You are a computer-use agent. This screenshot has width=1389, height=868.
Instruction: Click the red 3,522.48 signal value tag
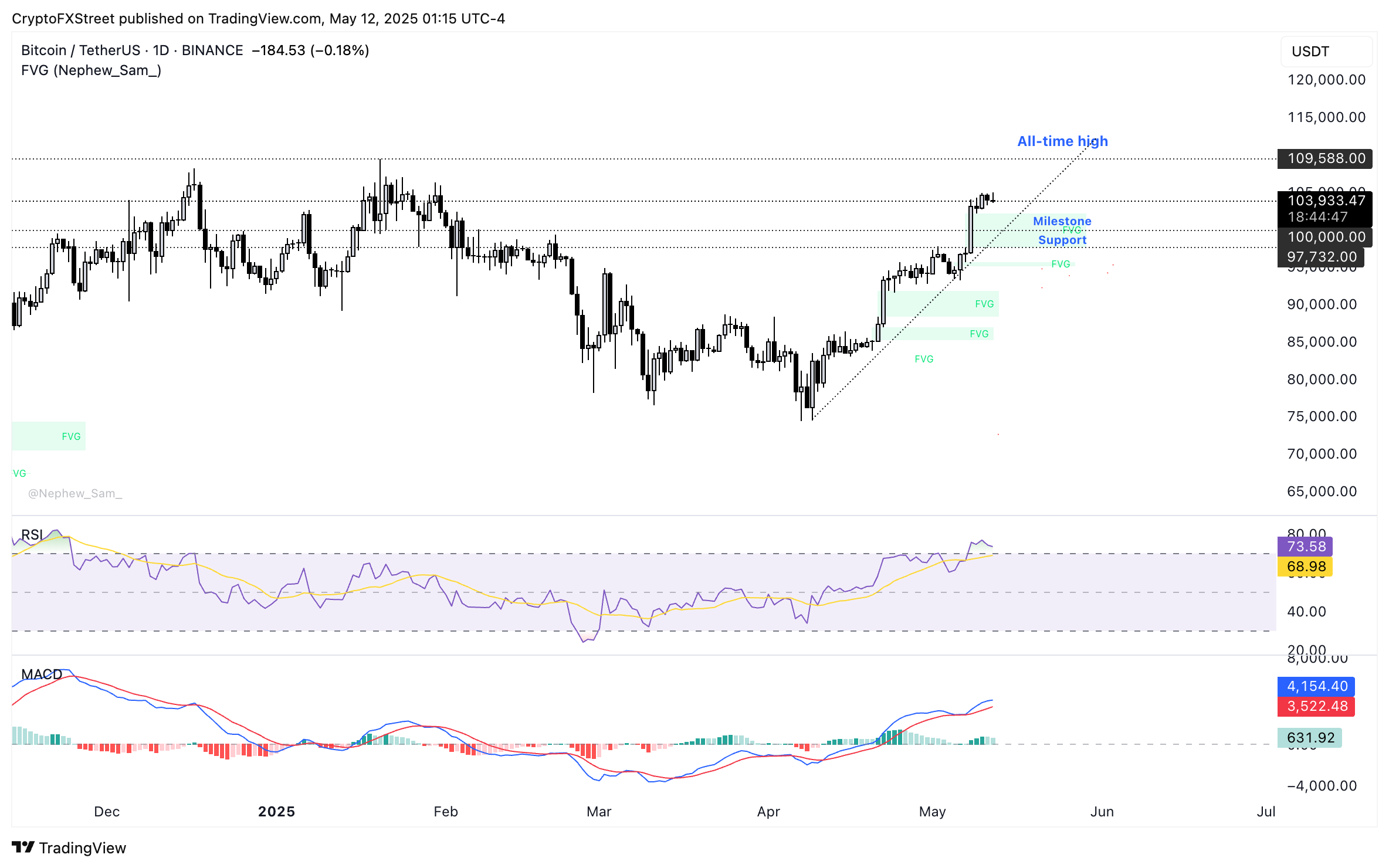click(1316, 706)
